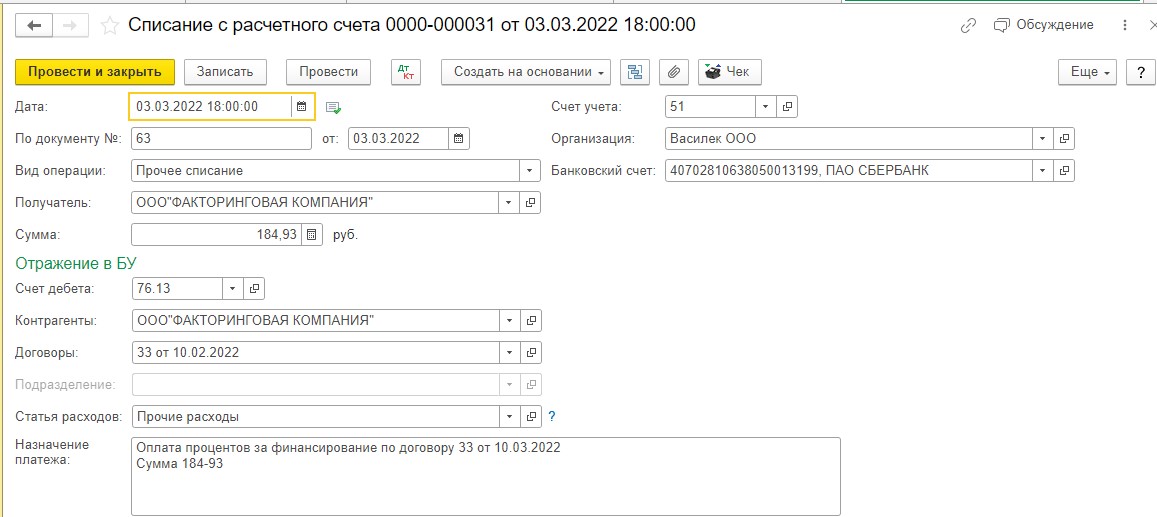Add document to favorites with star icon
This screenshot has width=1157, height=517.
pyautogui.click(x=109, y=26)
